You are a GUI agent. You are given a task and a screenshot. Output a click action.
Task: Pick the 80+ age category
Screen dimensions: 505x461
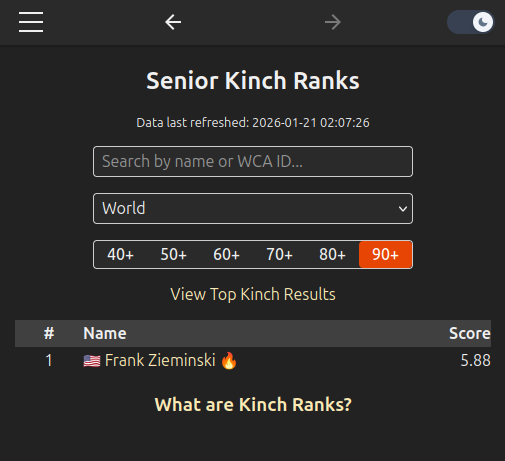click(332, 255)
